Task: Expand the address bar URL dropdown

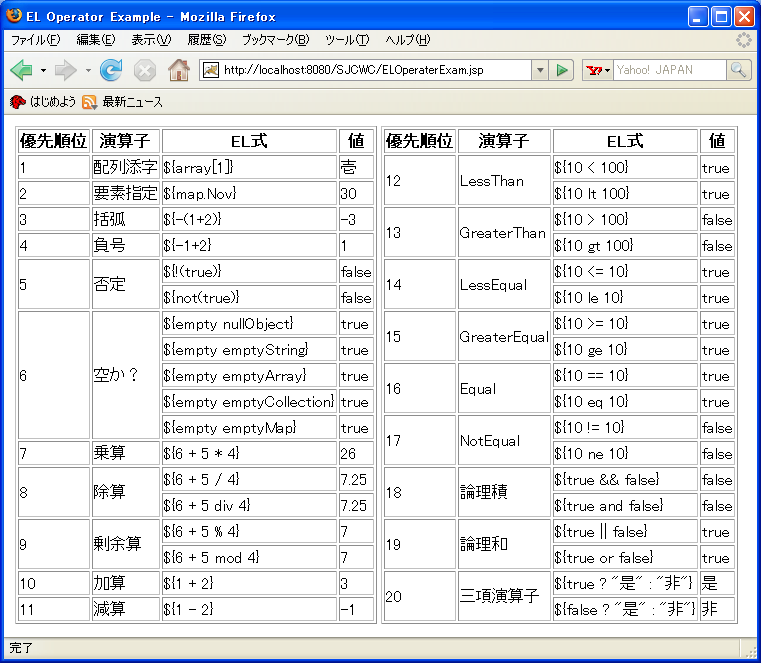Action: coord(540,70)
